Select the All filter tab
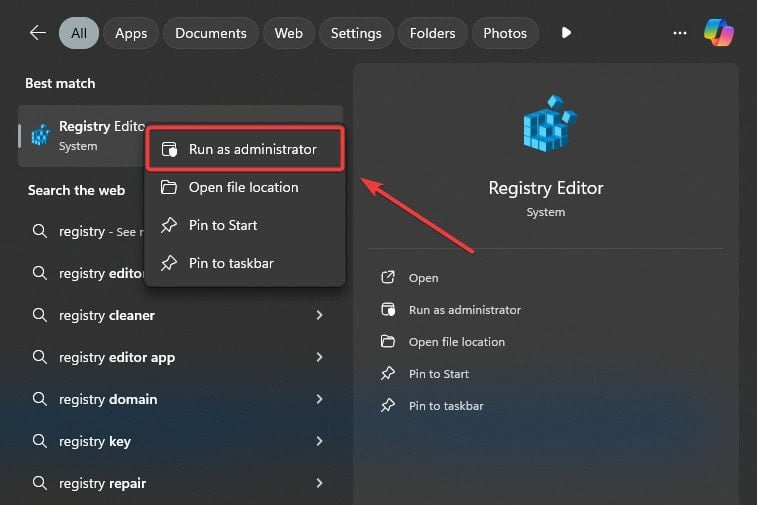757x505 pixels. coord(79,33)
